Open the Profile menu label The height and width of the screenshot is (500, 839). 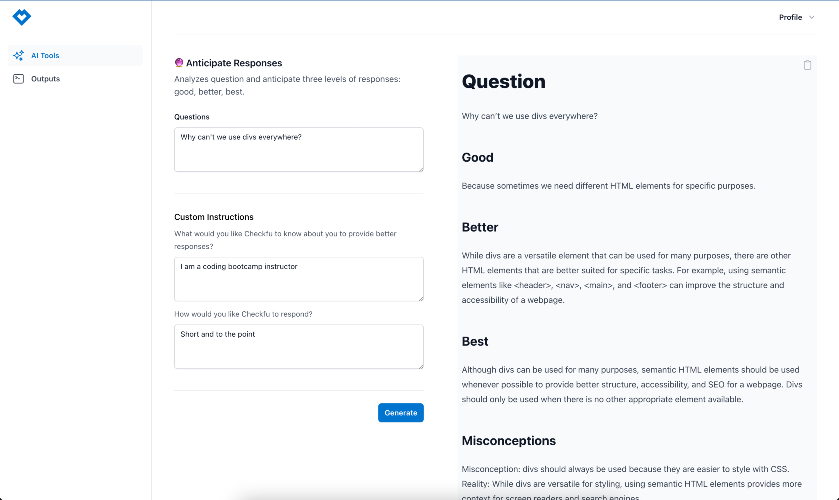coord(790,18)
